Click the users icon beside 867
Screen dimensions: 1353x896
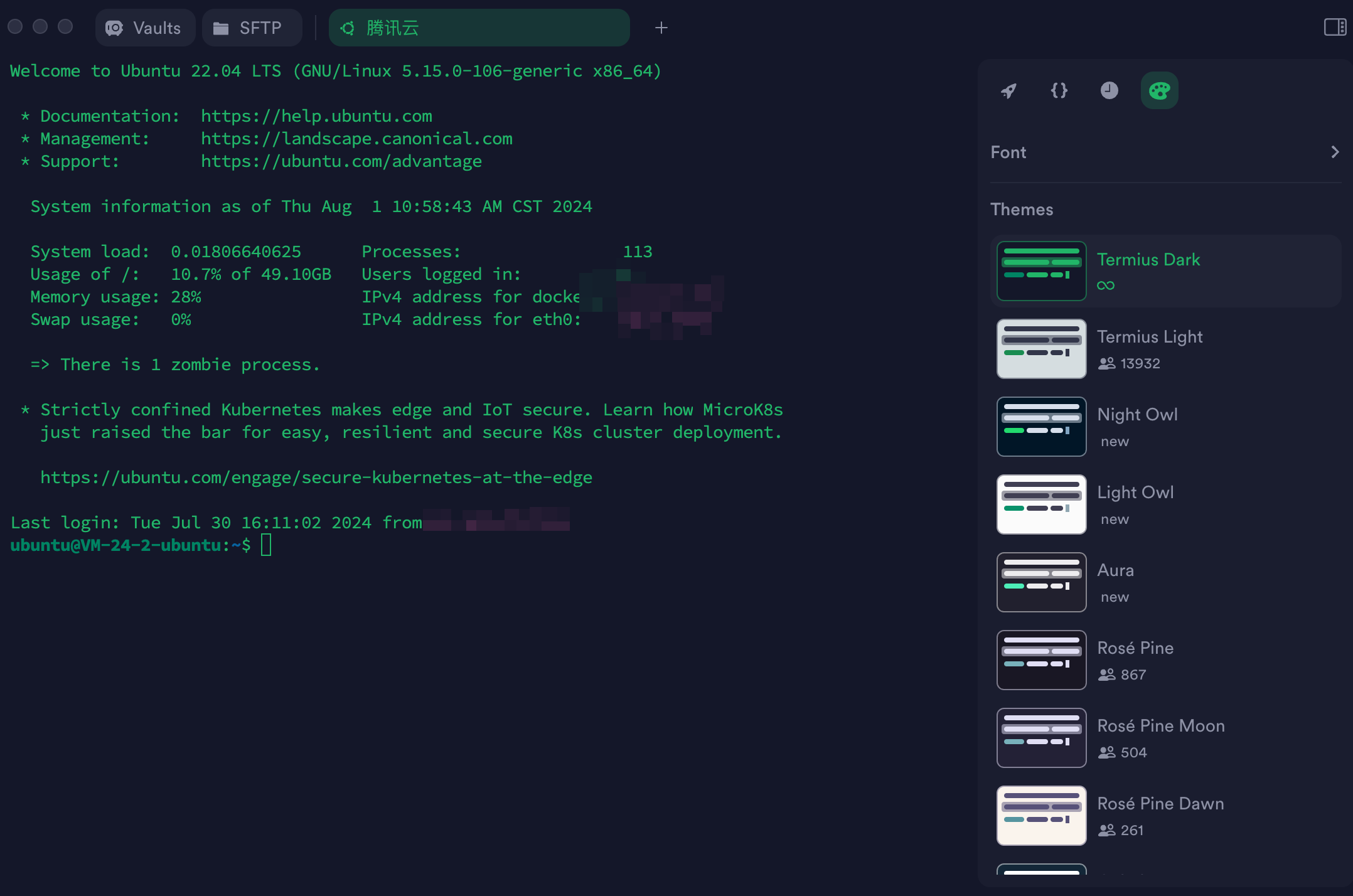coord(1106,675)
